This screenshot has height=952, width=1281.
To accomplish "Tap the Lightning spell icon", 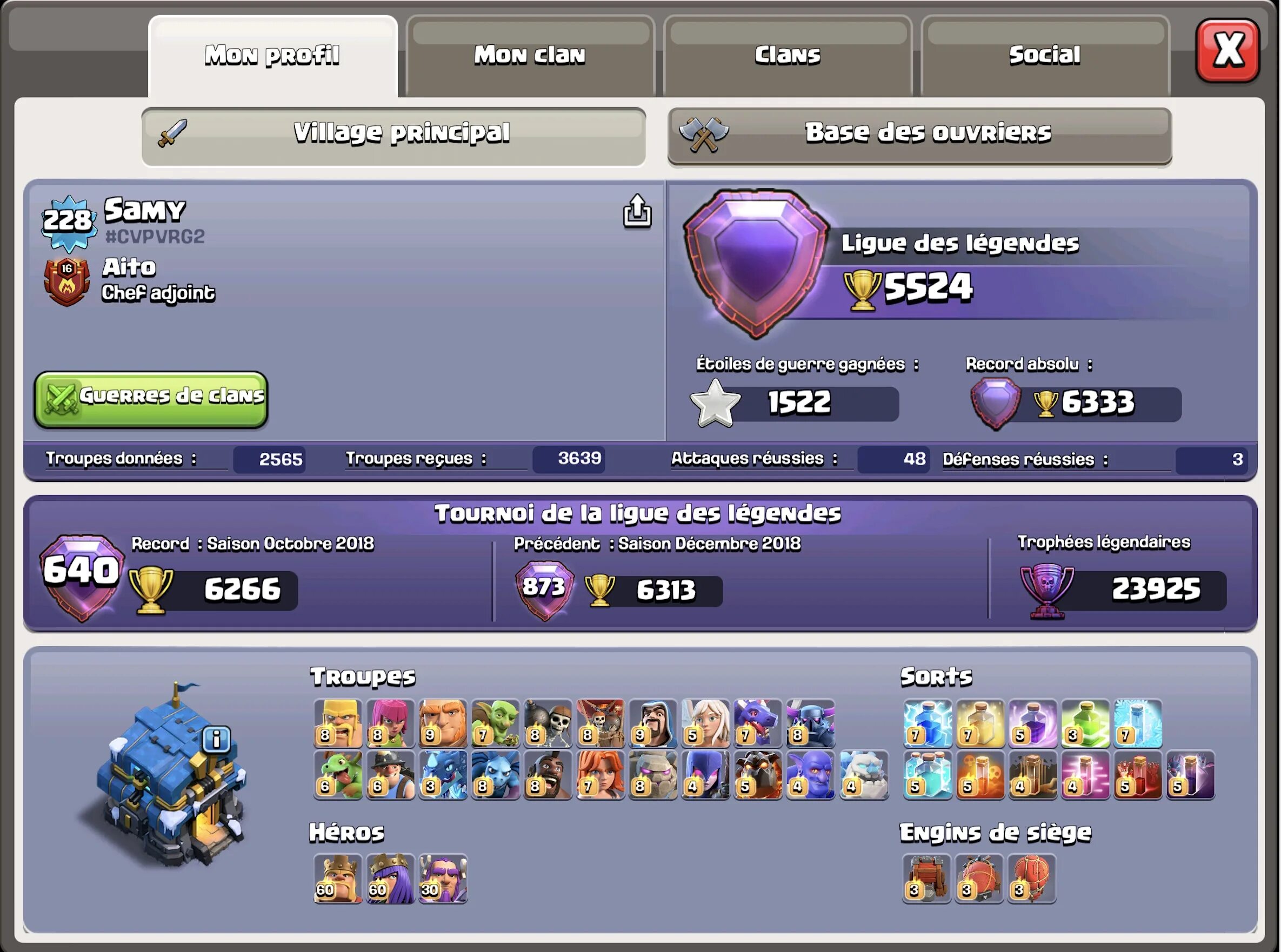I will pos(928,724).
